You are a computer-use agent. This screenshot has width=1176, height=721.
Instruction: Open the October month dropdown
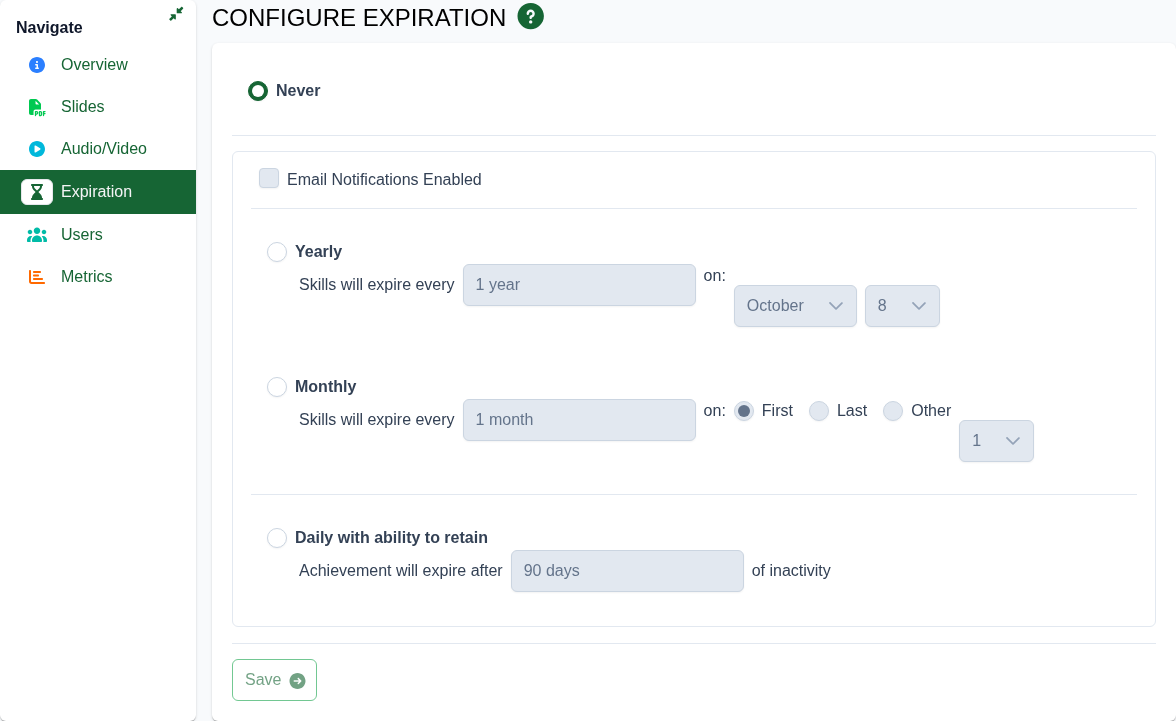coord(795,306)
